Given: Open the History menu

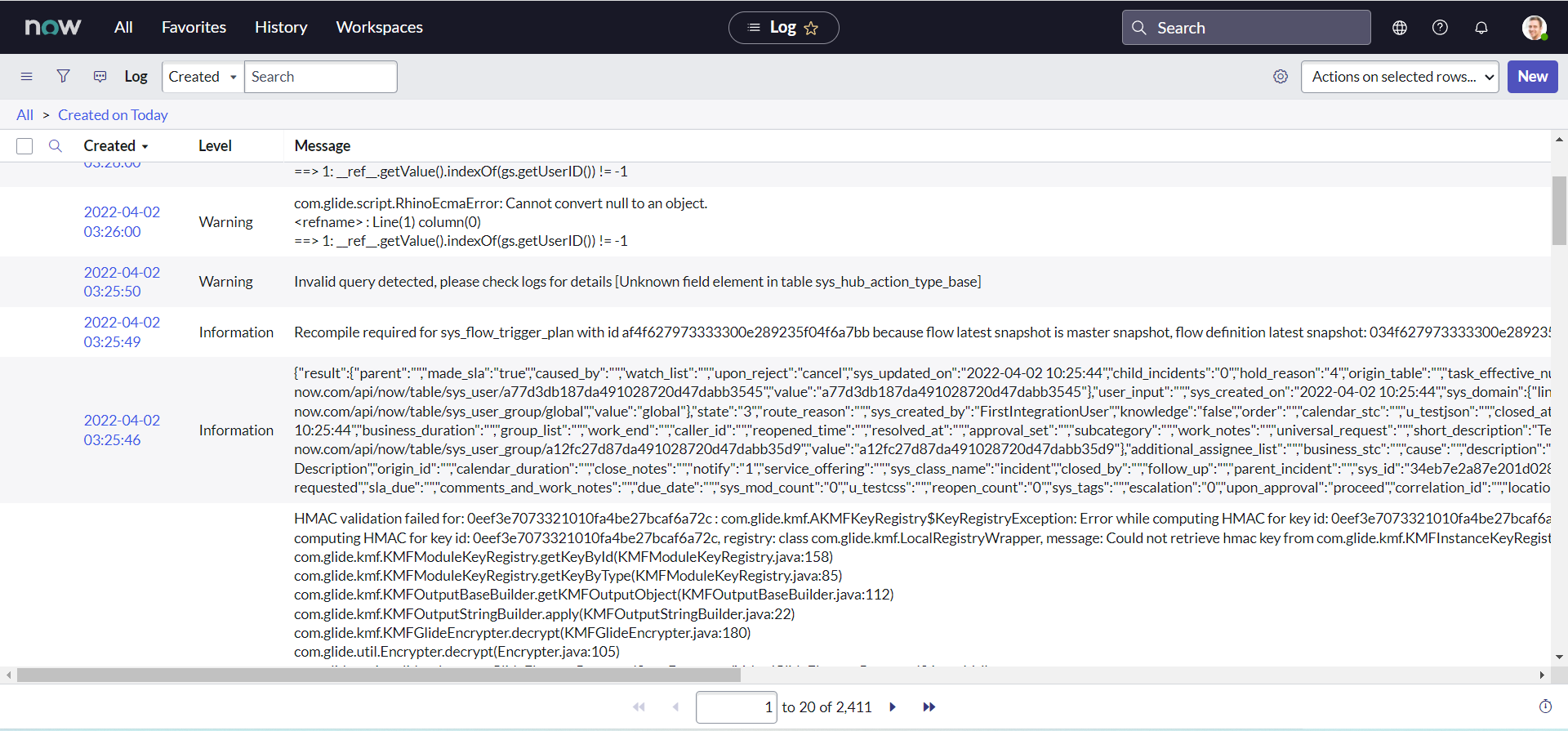Looking at the screenshot, I should tap(281, 27).
